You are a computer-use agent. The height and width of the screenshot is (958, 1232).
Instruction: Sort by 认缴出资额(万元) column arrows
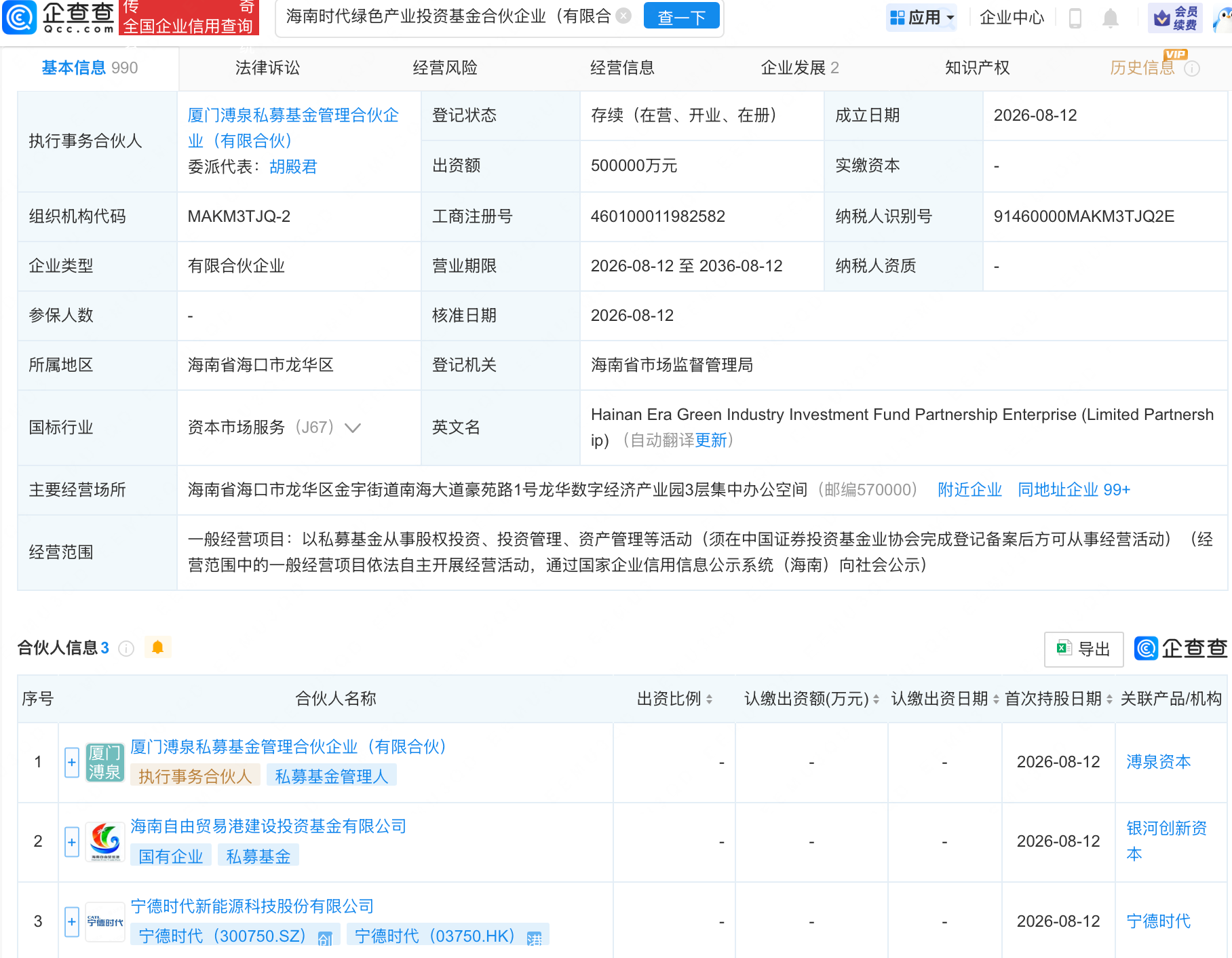876,699
